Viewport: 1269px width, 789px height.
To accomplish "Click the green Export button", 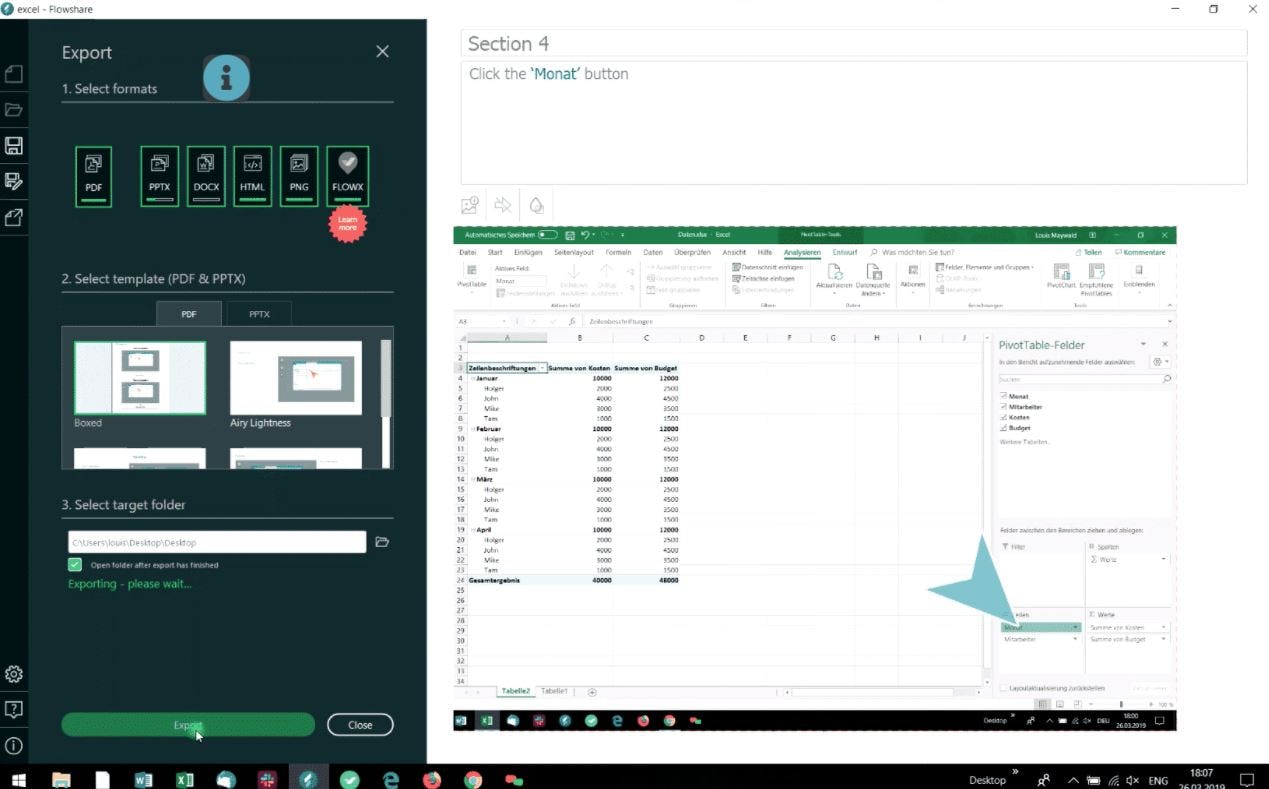I will [x=188, y=725].
